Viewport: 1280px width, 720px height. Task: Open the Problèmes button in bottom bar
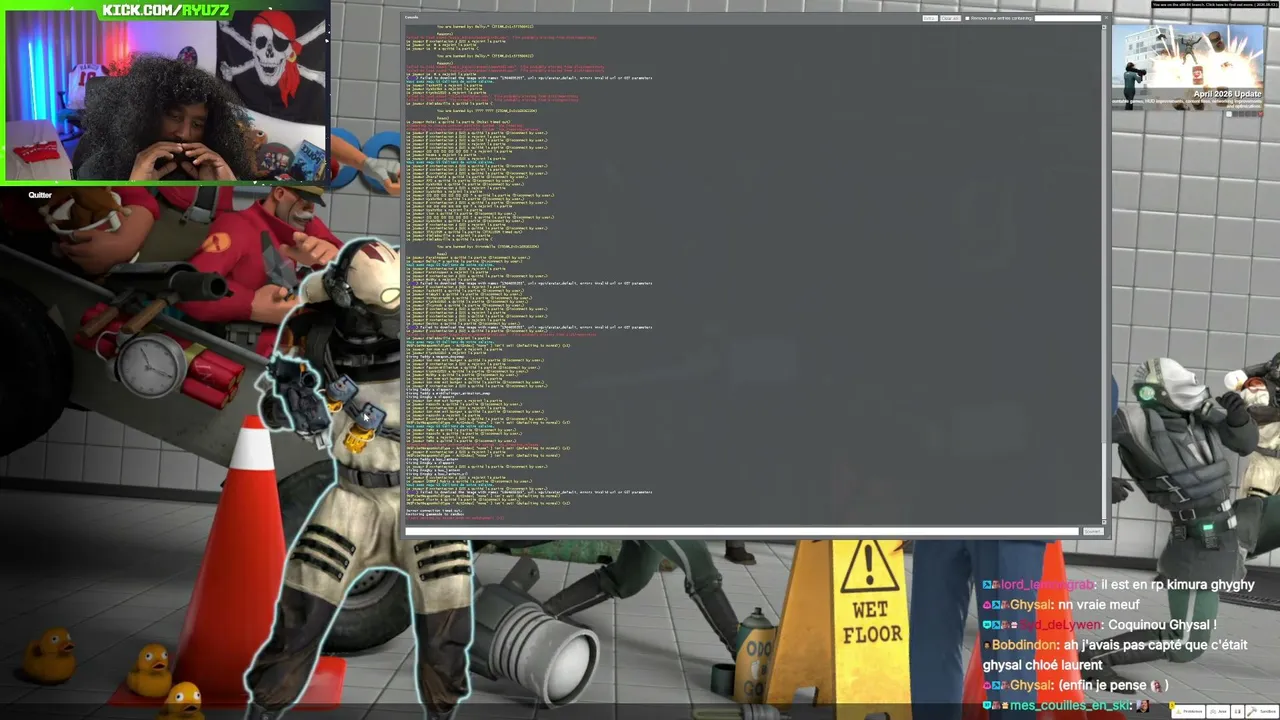tap(1188, 711)
